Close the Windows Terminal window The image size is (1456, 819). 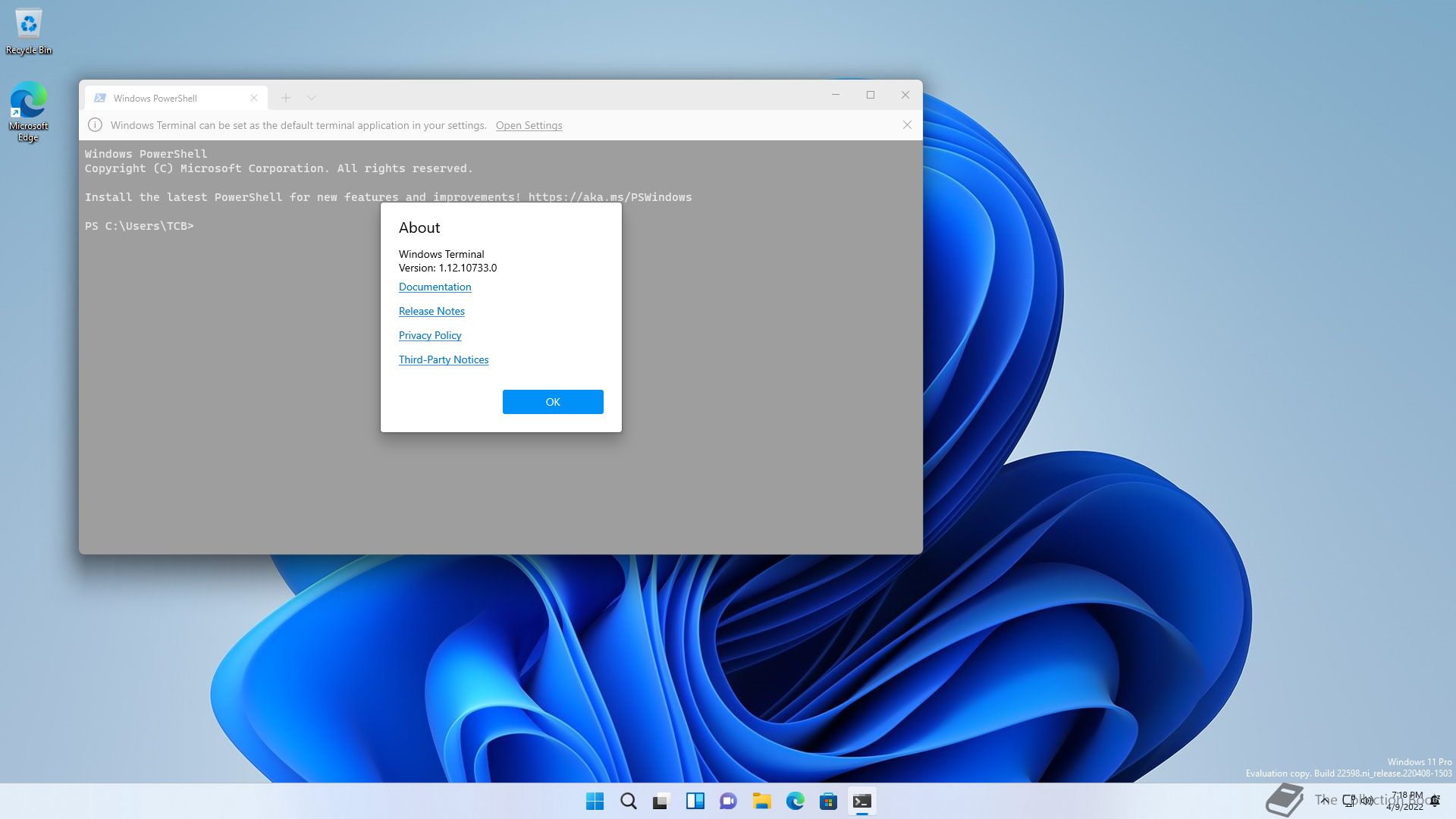click(x=905, y=95)
